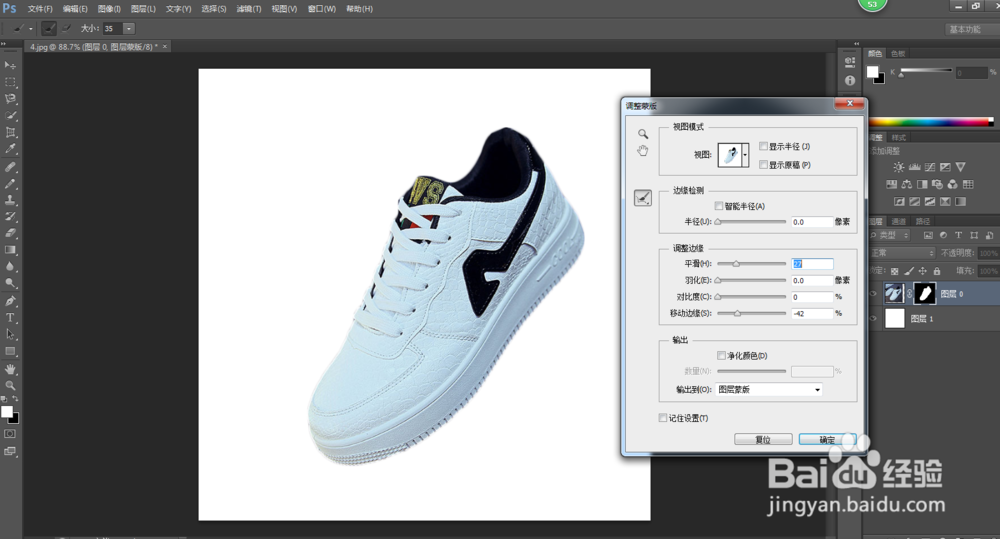Hide 图层 1 with eye icon
The width and height of the screenshot is (1000, 539).
(x=874, y=318)
